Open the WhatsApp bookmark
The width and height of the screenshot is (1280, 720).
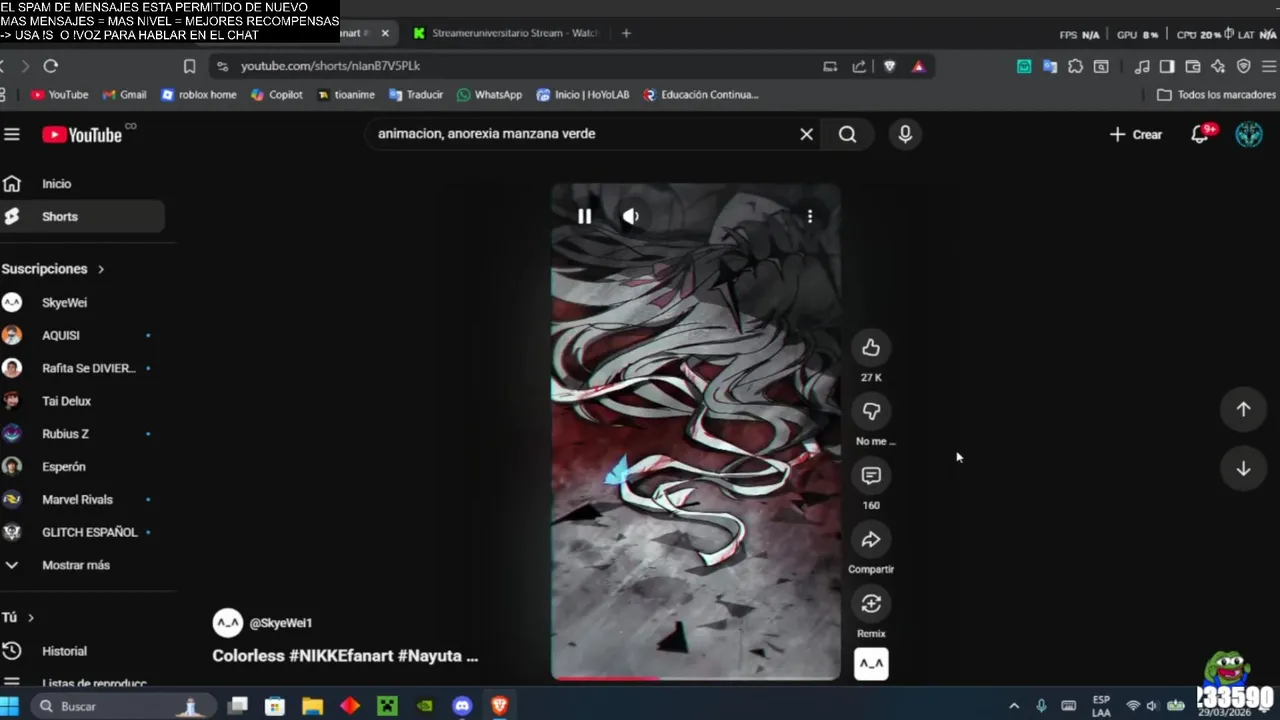489,95
